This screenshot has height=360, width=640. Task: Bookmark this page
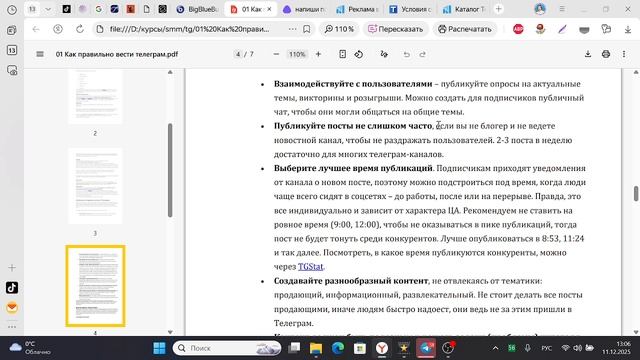307,29
